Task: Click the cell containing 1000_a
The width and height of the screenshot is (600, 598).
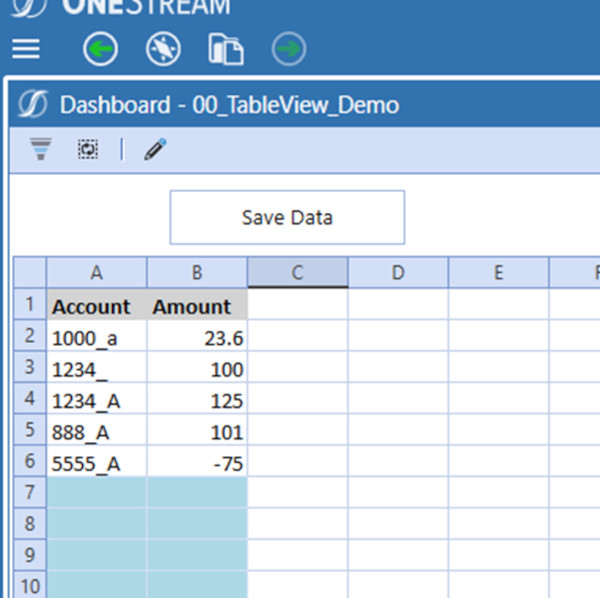Action: click(97, 338)
